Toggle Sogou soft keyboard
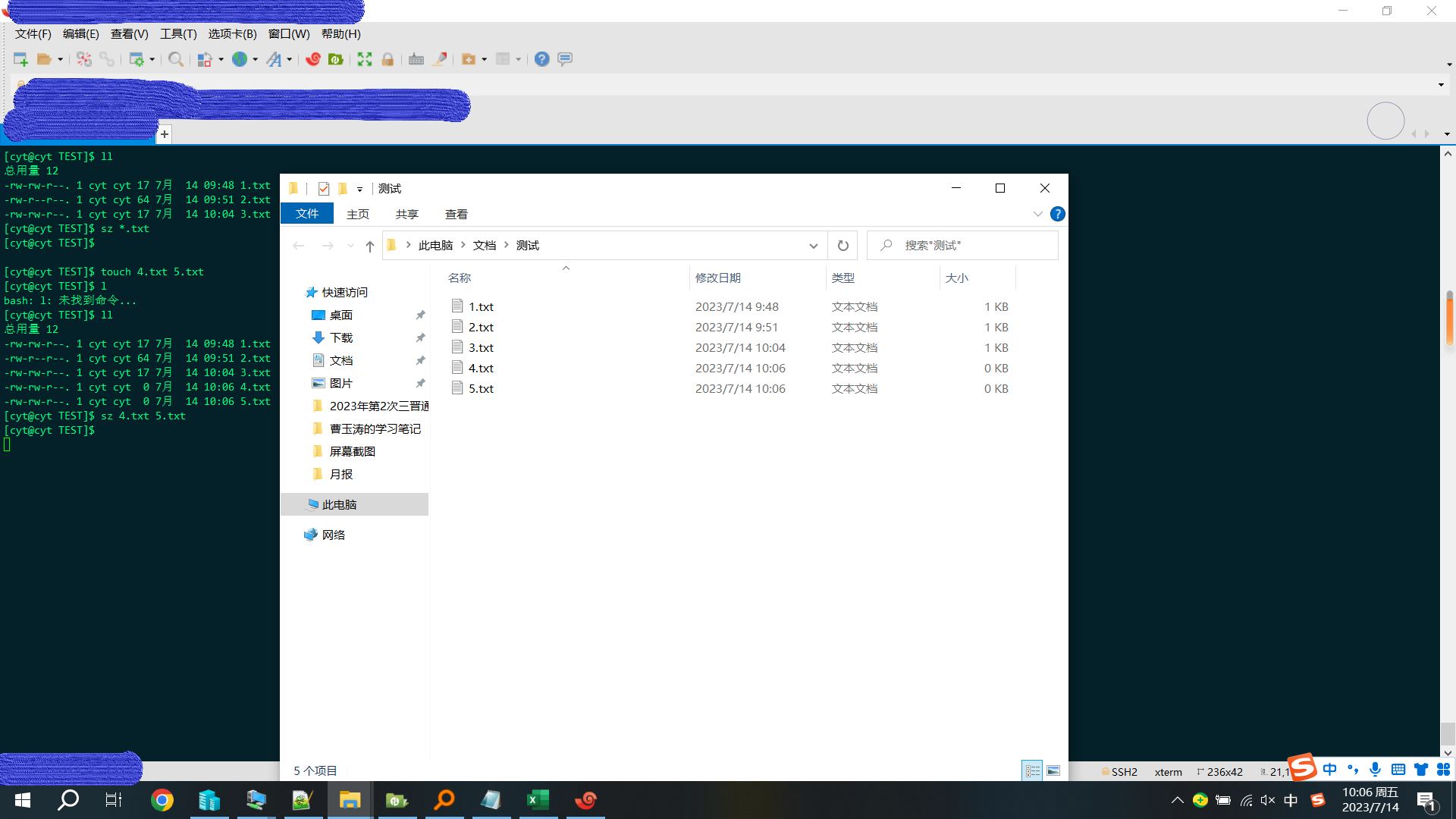 [x=1398, y=770]
